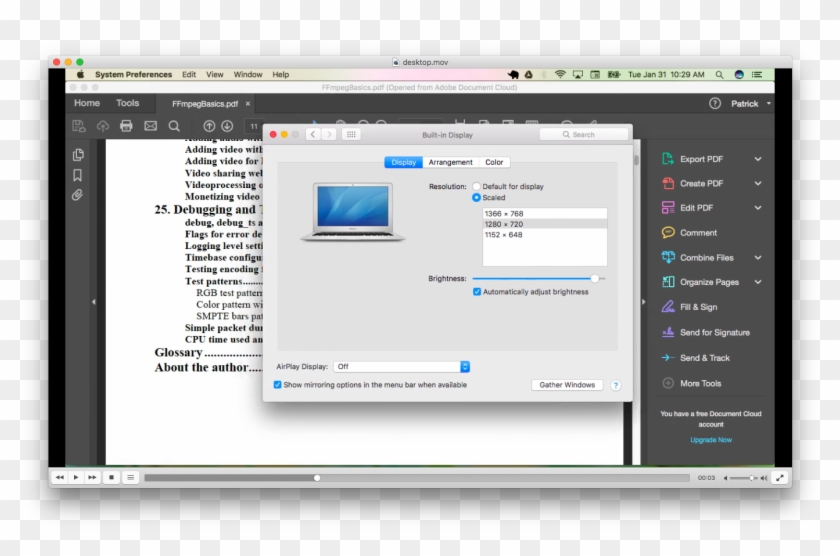
Task: Open the View menu in menu bar
Action: [x=215, y=74]
